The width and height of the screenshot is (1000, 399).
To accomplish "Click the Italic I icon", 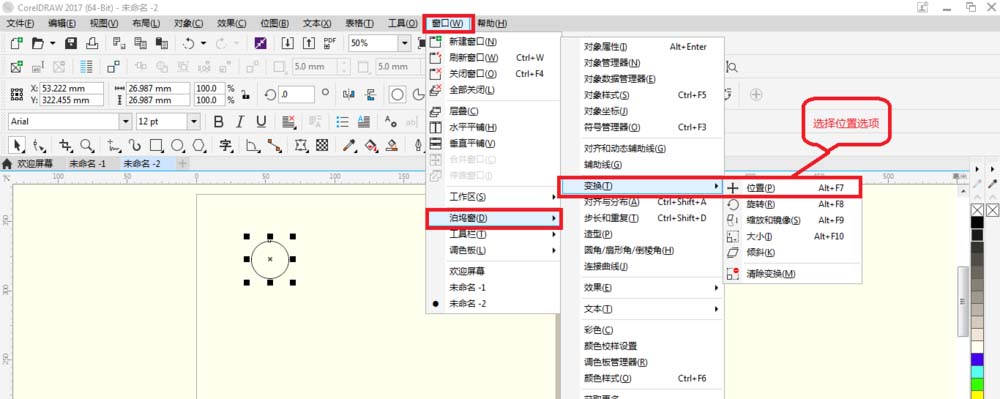I will click(240, 122).
